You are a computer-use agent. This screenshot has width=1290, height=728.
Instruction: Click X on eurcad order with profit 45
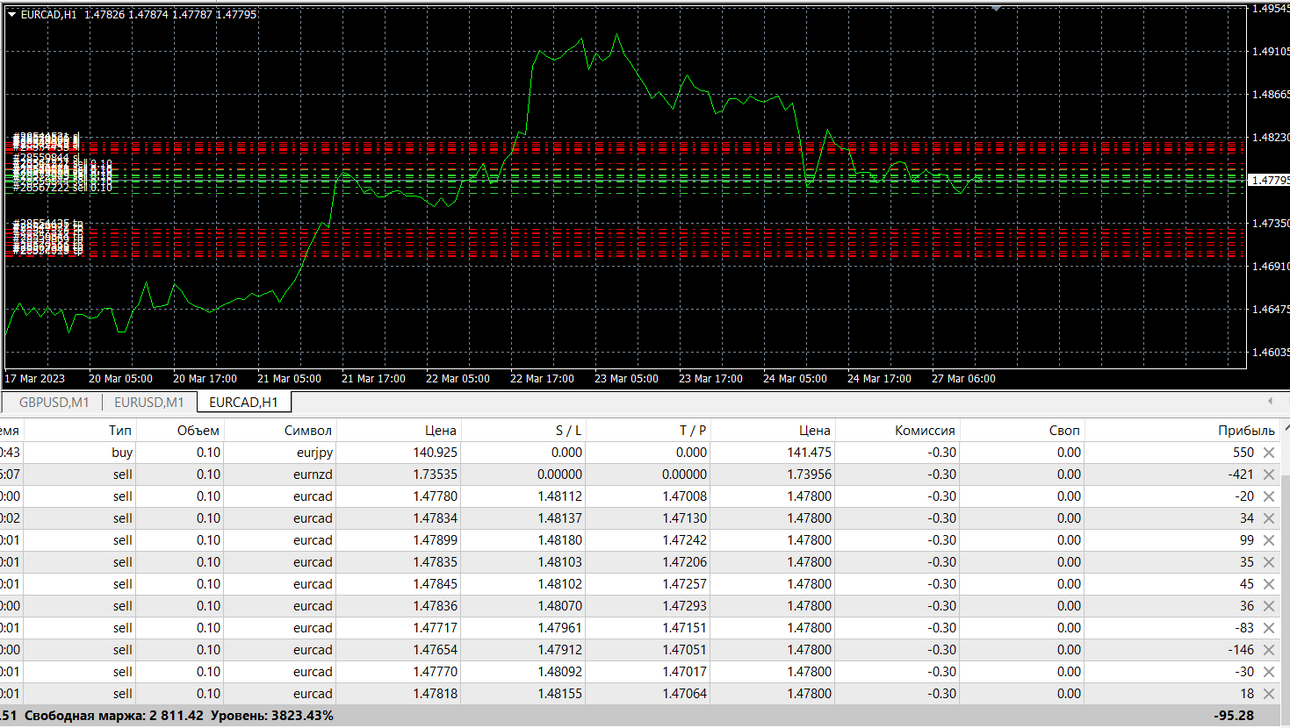[x=1269, y=585]
